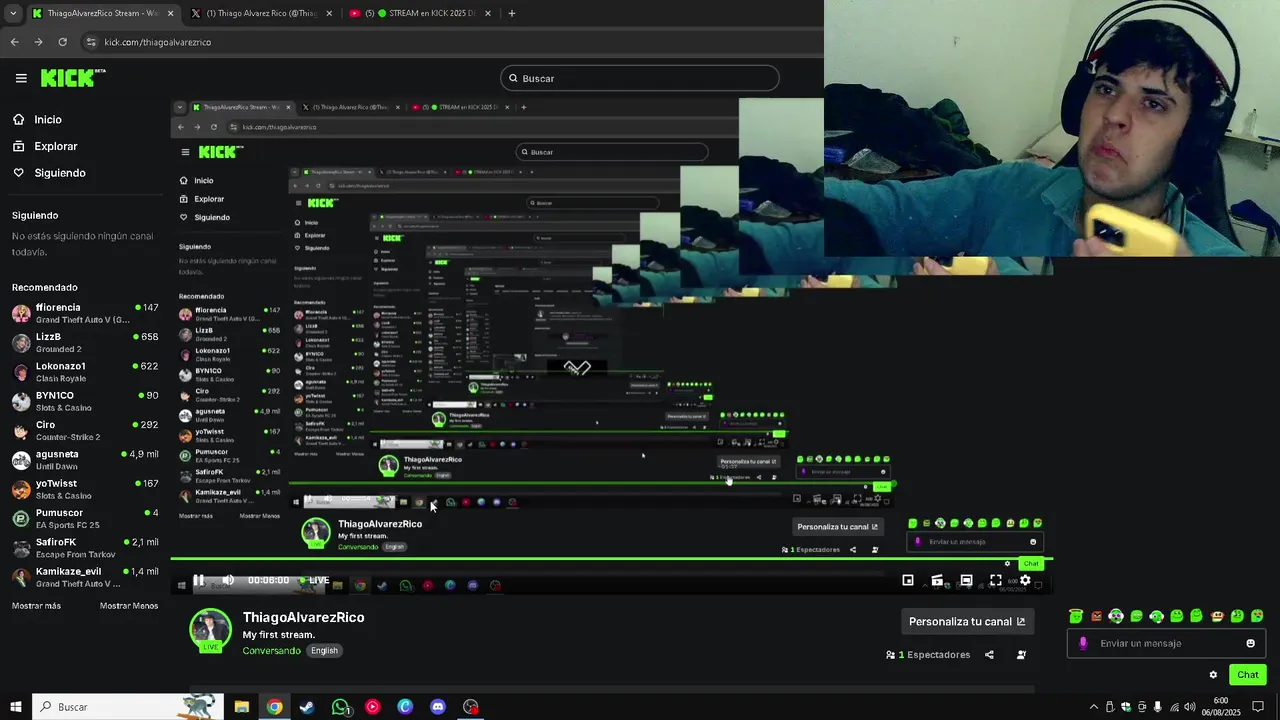Image resolution: width=1280 pixels, height=720 pixels.
Task: Open recommended channel ffiorencia
Action: pyautogui.click(x=85, y=313)
